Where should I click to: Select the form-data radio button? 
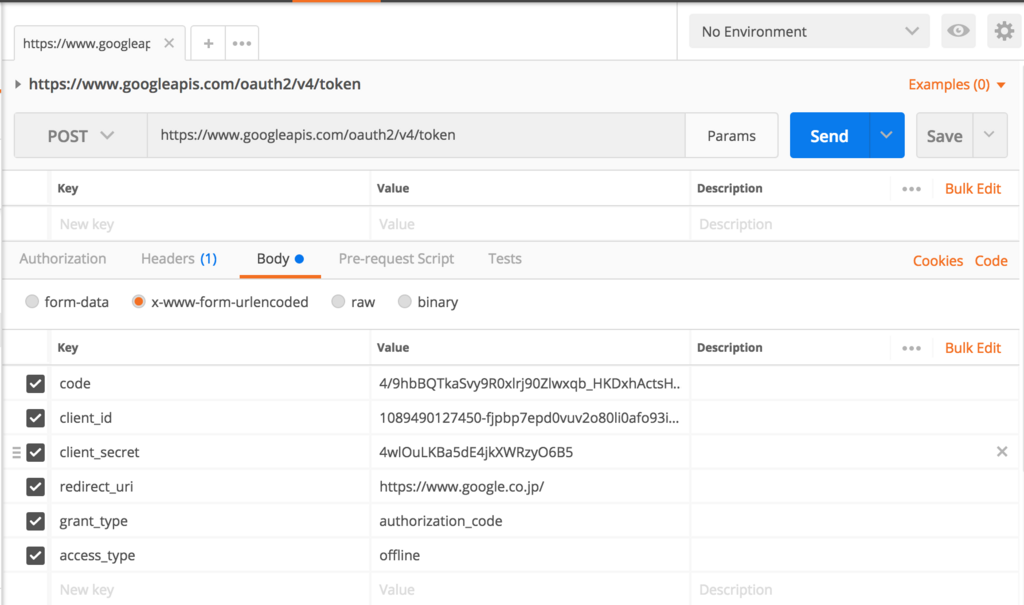pos(31,301)
